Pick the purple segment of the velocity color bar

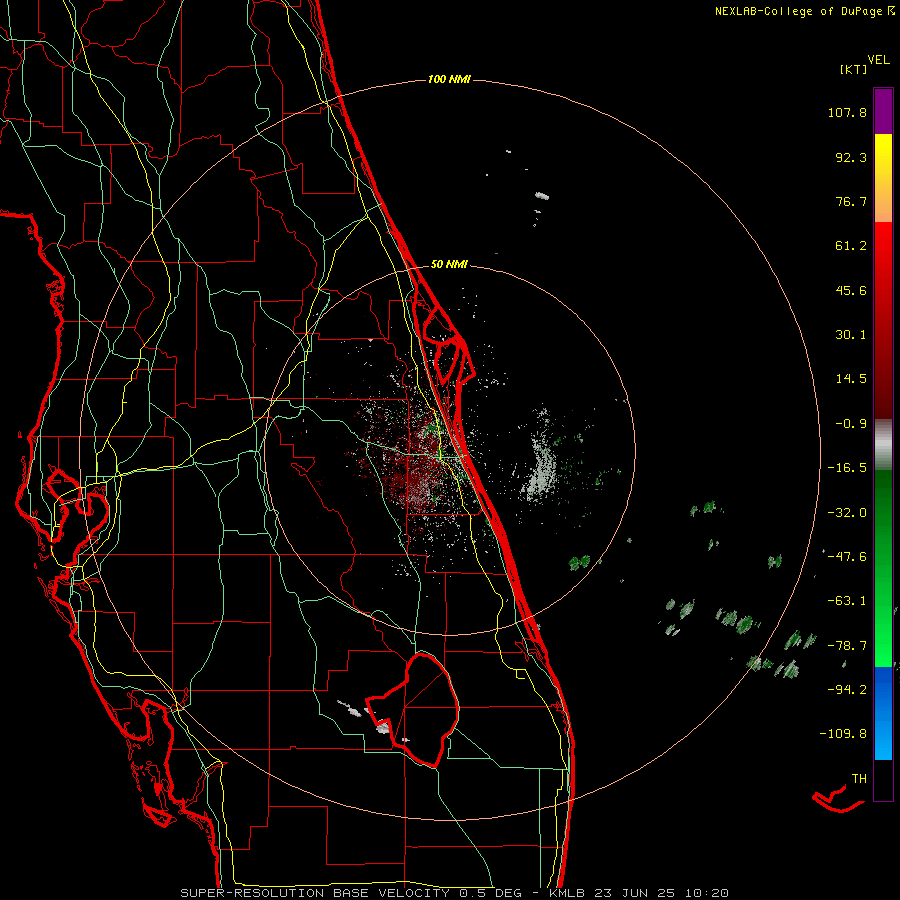pos(883,112)
